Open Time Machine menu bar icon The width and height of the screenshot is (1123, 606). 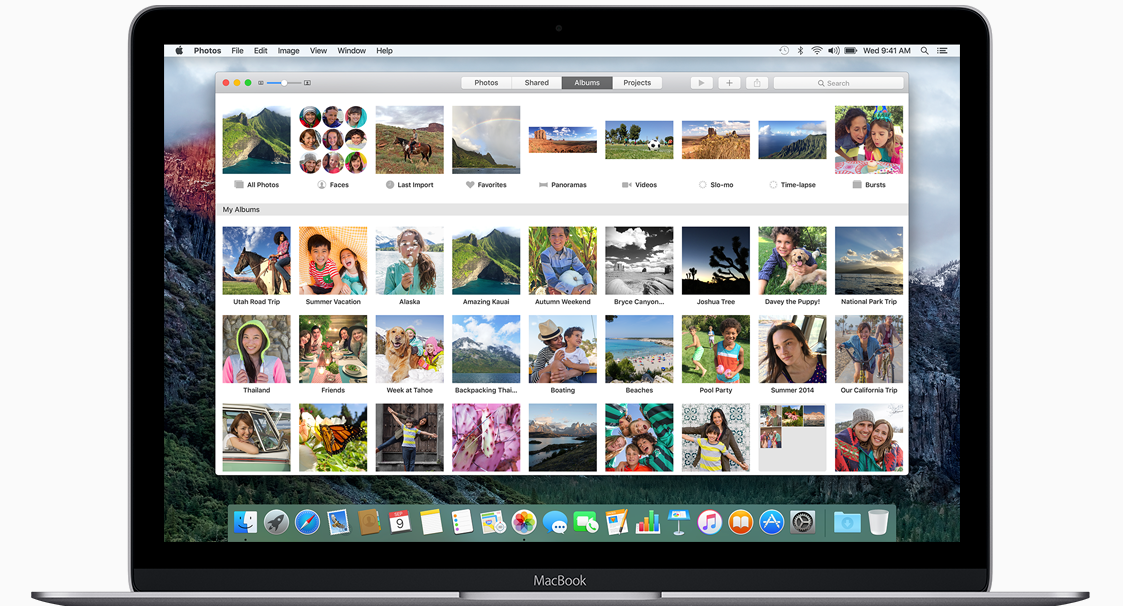click(784, 51)
